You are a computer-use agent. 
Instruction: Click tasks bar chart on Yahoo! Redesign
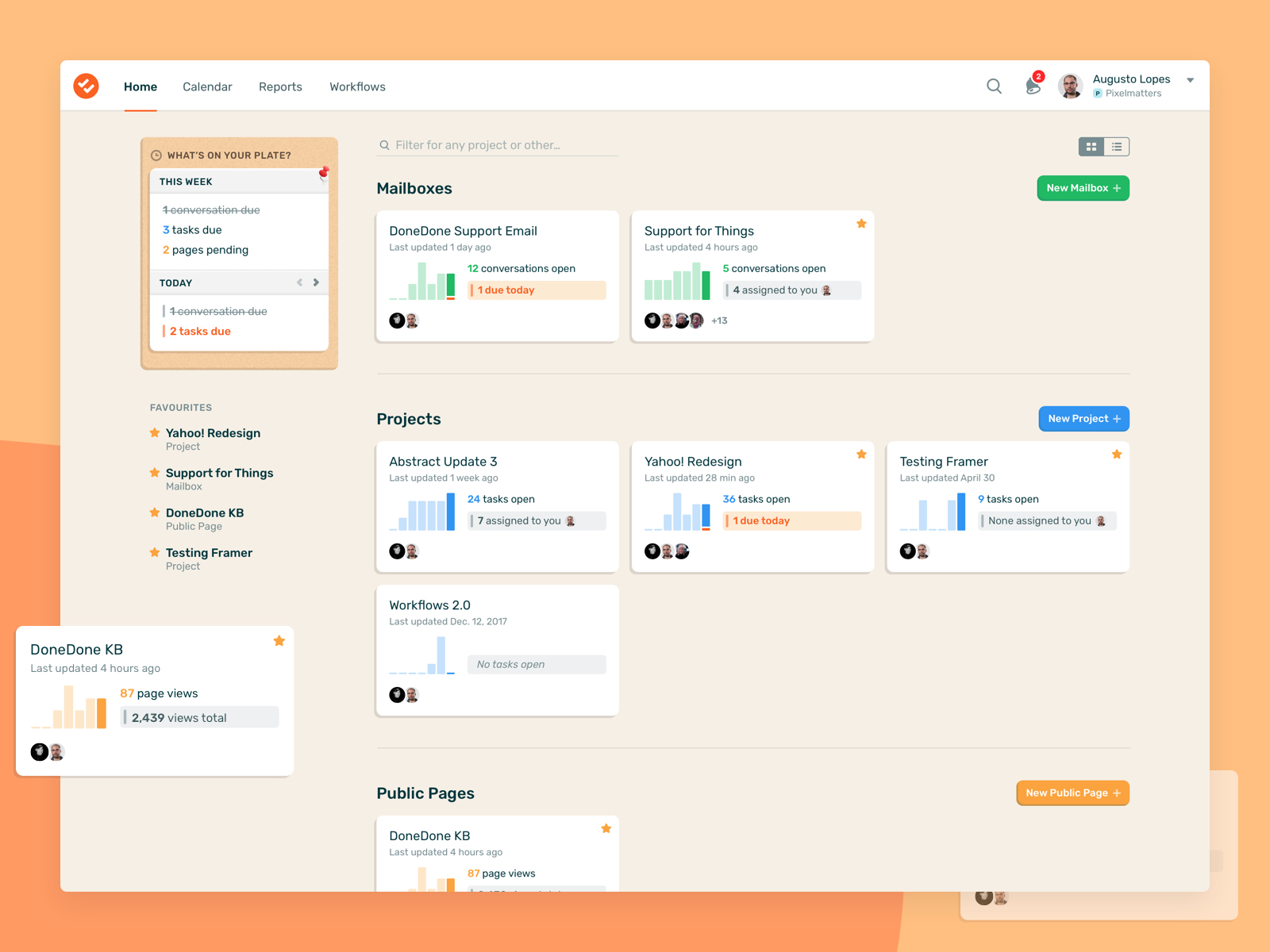point(677,512)
